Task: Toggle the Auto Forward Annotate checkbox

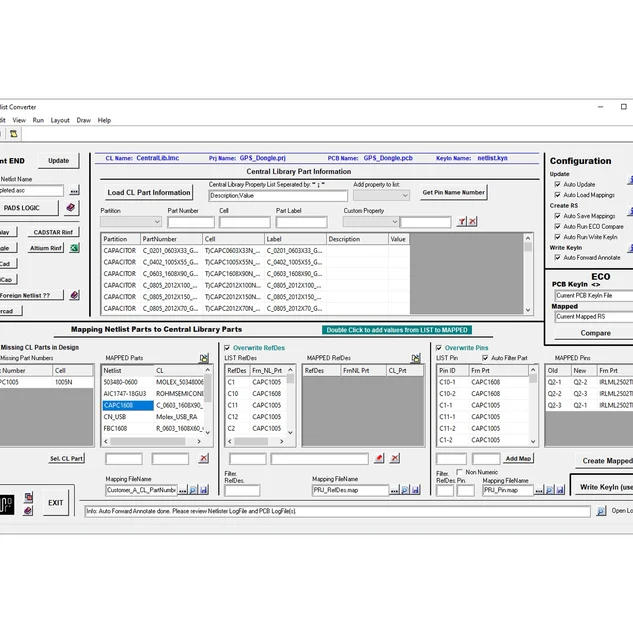Action: pos(558,257)
